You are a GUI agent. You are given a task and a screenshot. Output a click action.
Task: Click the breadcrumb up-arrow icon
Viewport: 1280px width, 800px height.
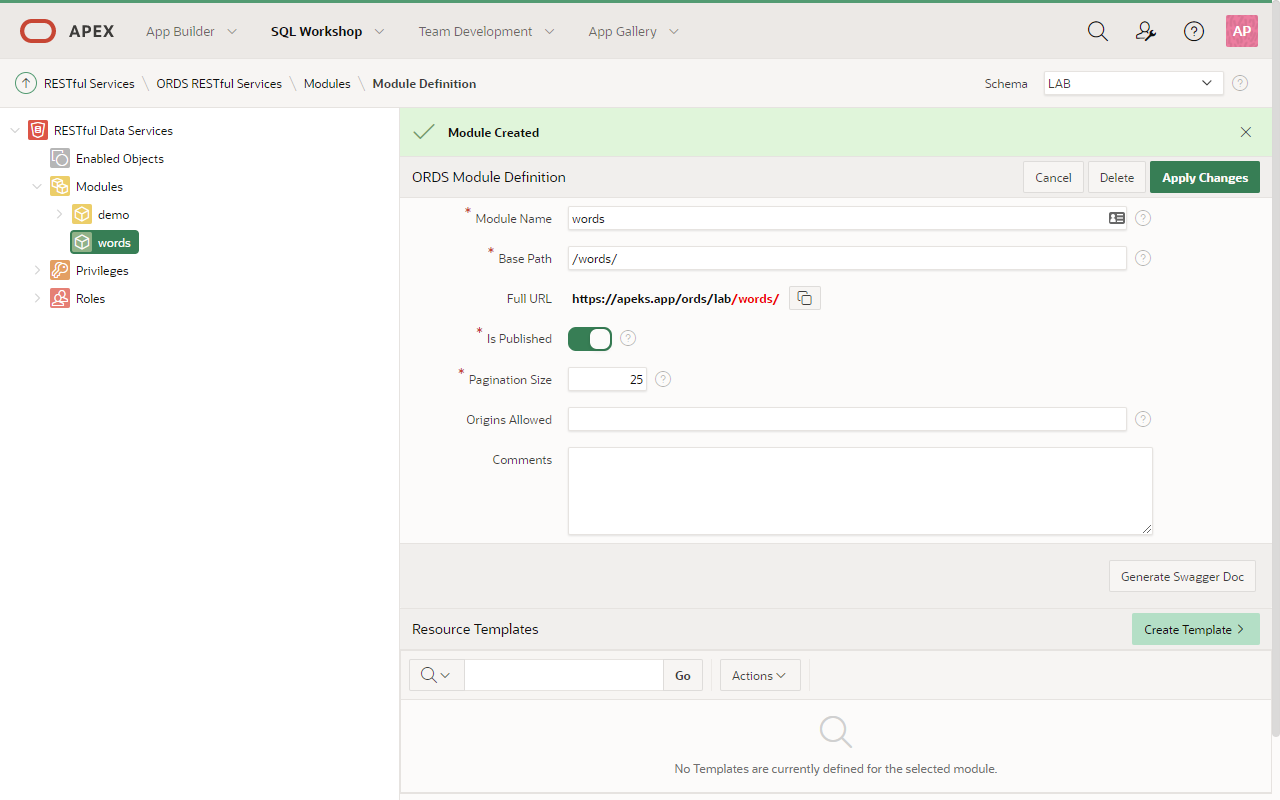pyautogui.click(x=26, y=84)
